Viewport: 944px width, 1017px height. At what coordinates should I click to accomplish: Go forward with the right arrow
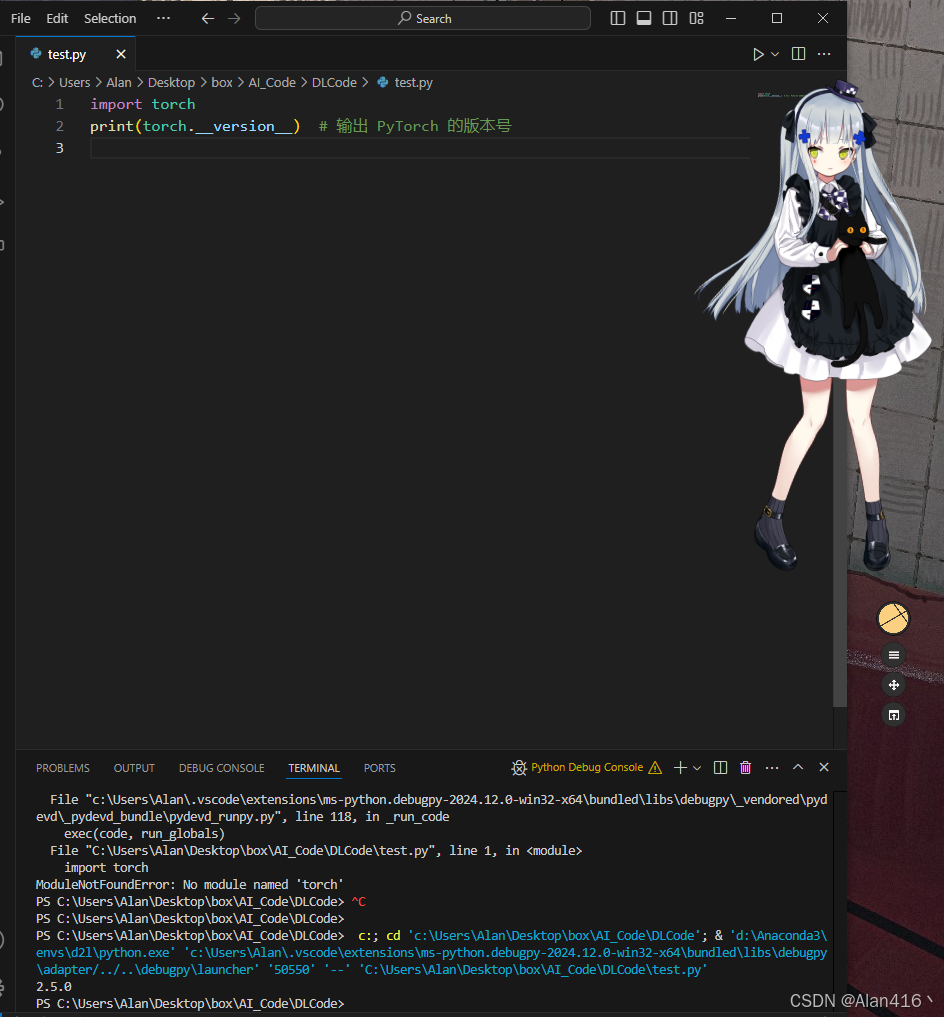(x=234, y=18)
